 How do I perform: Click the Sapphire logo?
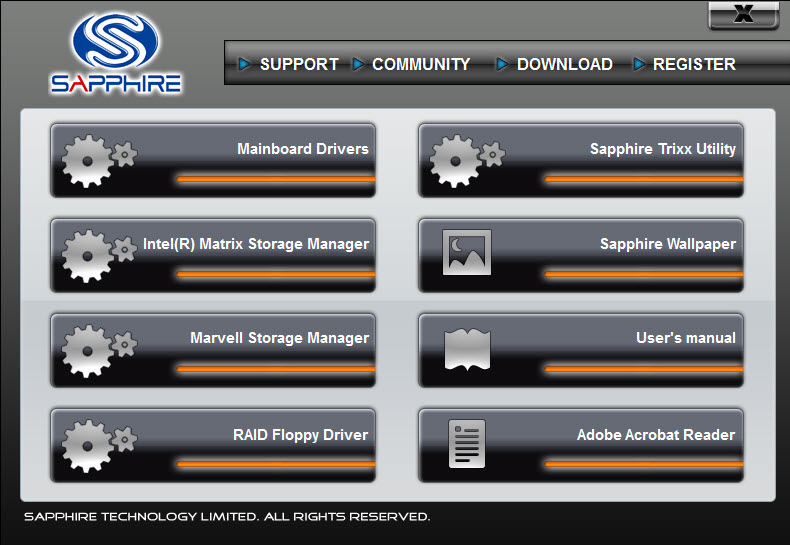pyautogui.click(x=116, y=53)
